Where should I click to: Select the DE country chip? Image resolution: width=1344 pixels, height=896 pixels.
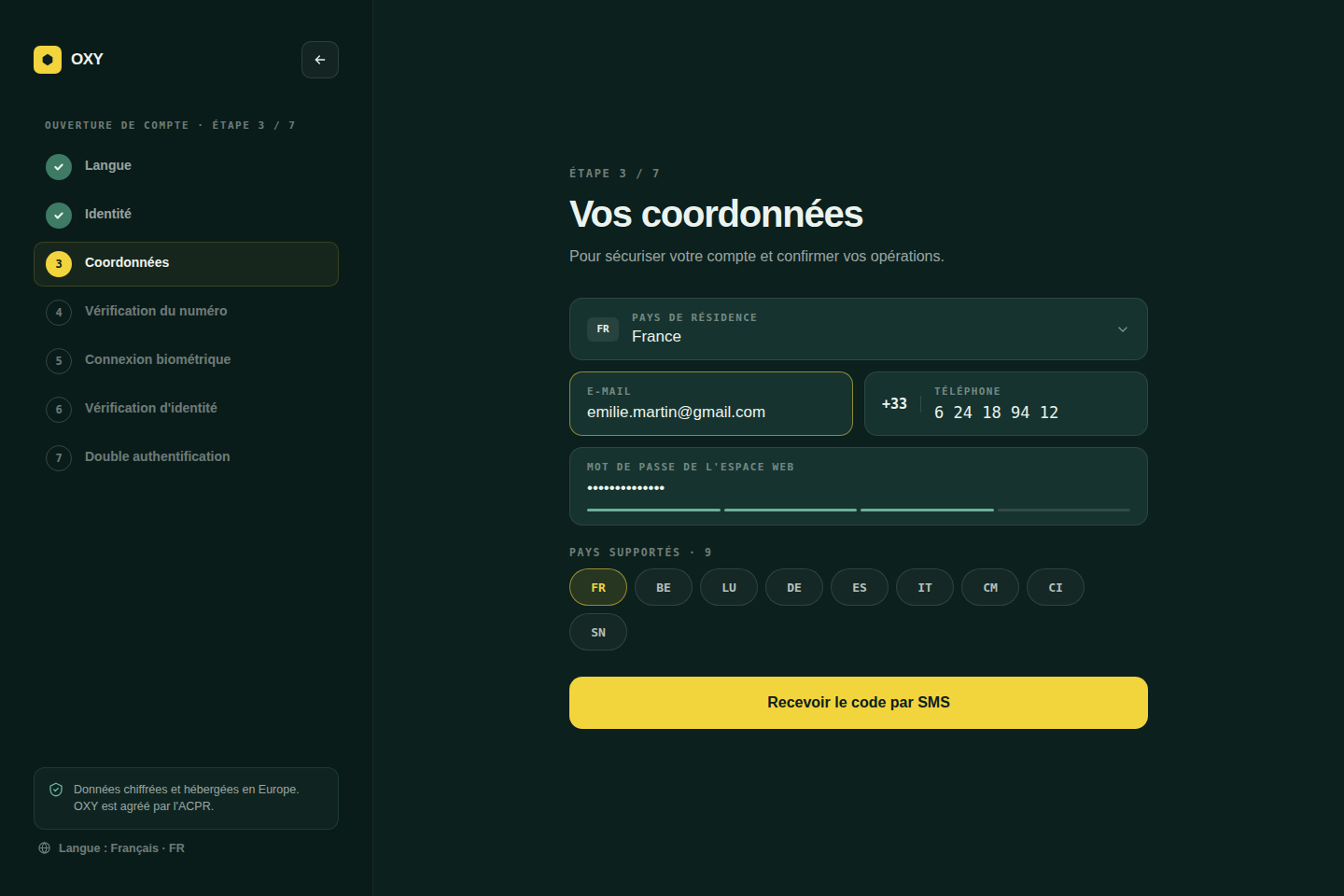click(794, 587)
